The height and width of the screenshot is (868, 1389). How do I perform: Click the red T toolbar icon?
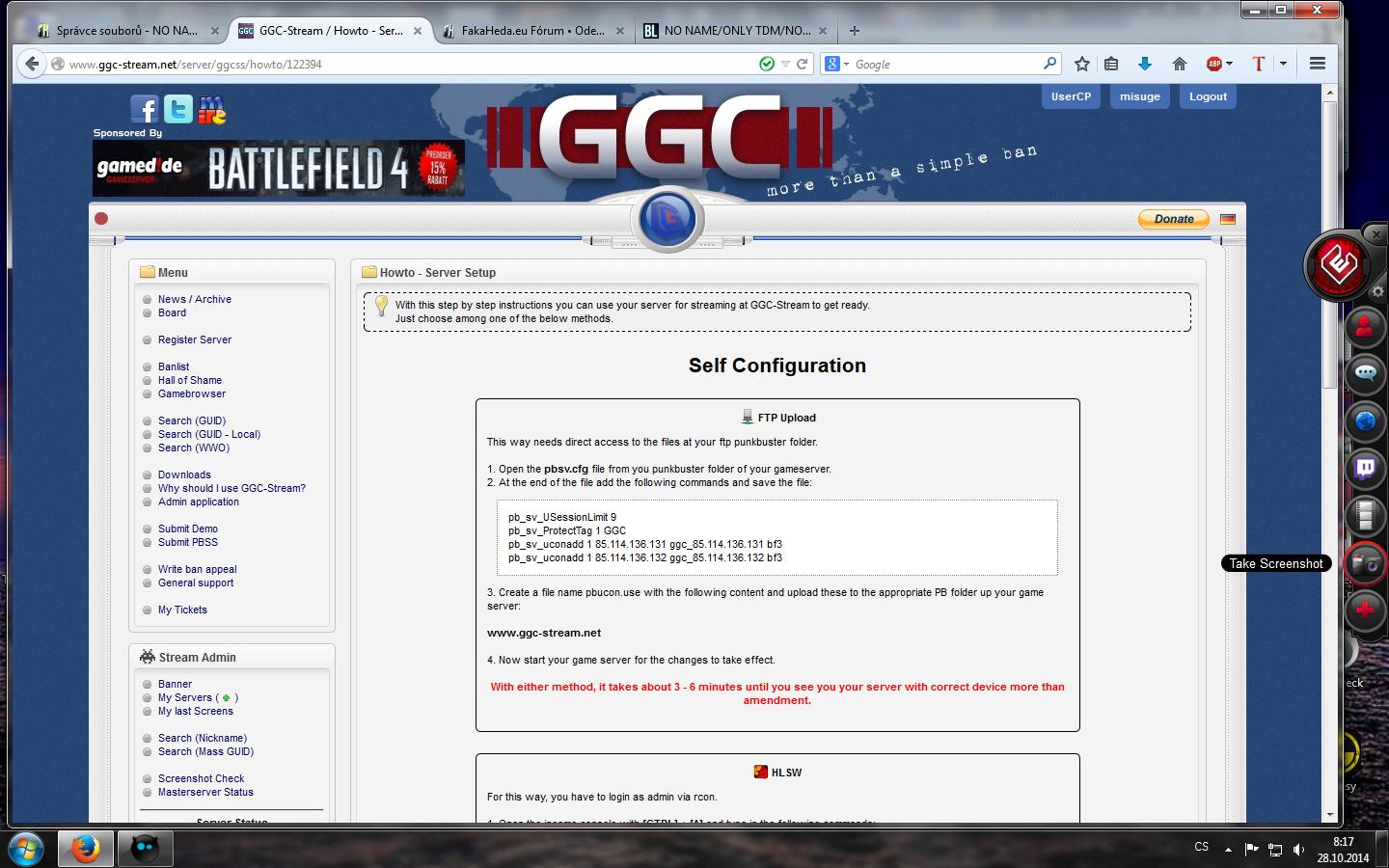(1258, 64)
